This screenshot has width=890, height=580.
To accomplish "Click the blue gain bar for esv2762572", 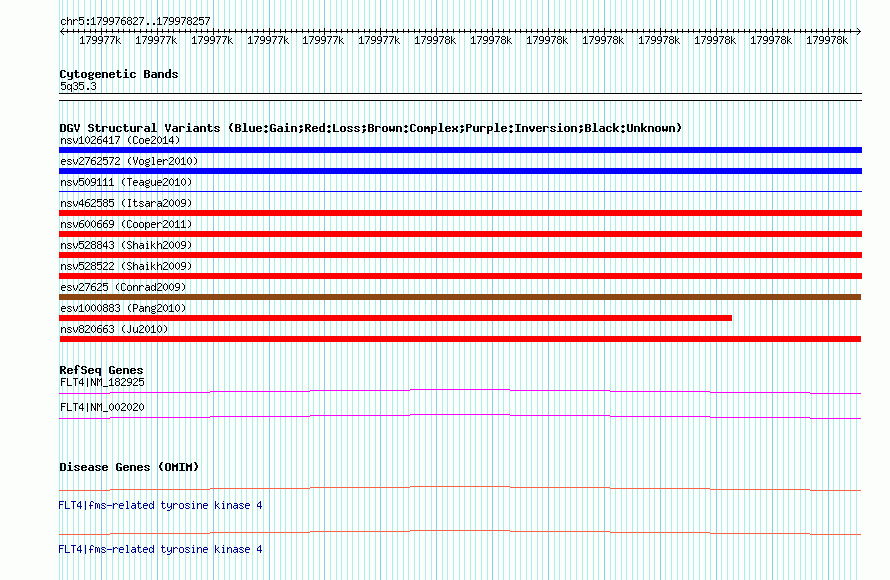I will [x=460, y=171].
